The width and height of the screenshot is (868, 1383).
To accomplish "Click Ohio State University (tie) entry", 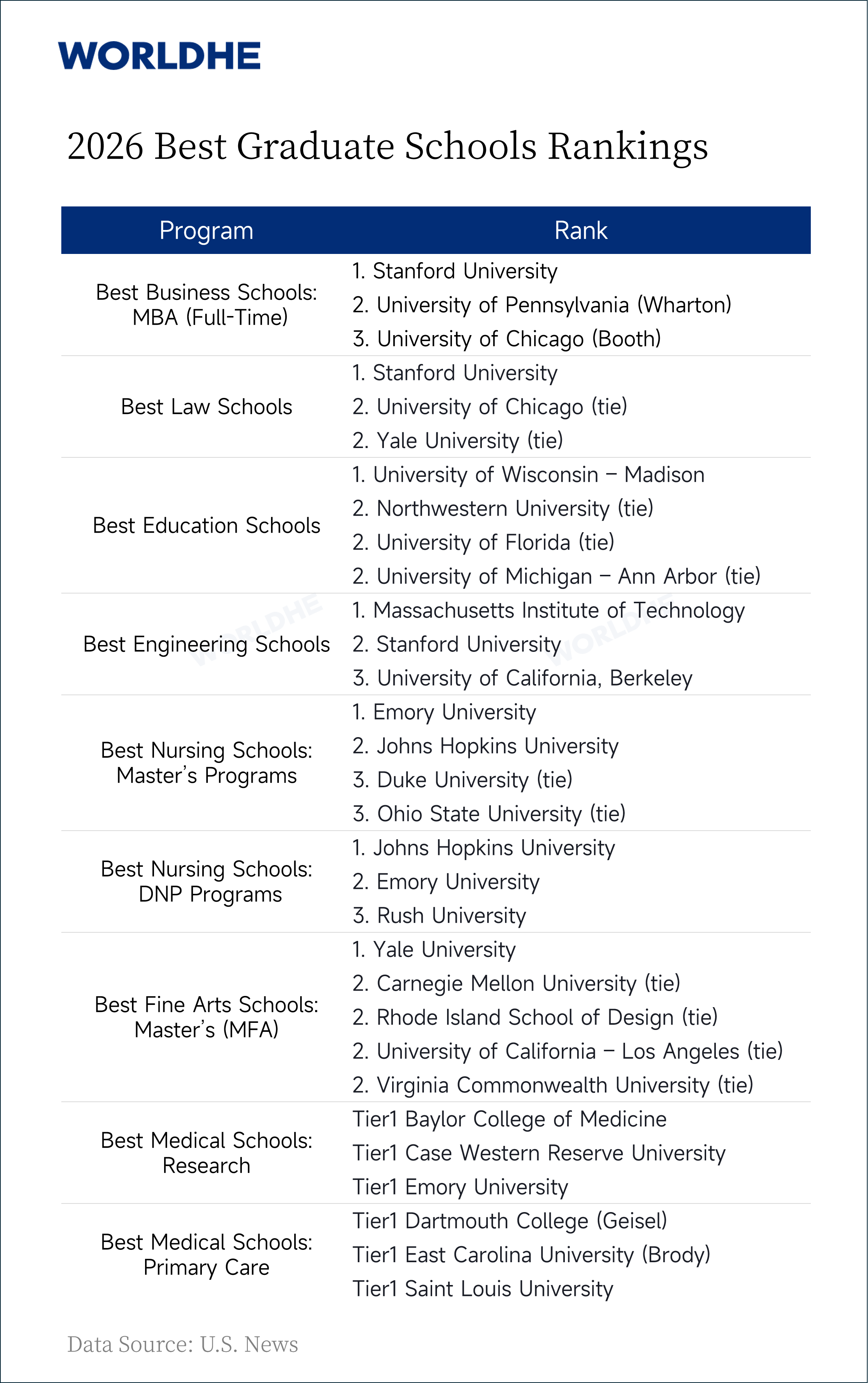I will click(489, 814).
